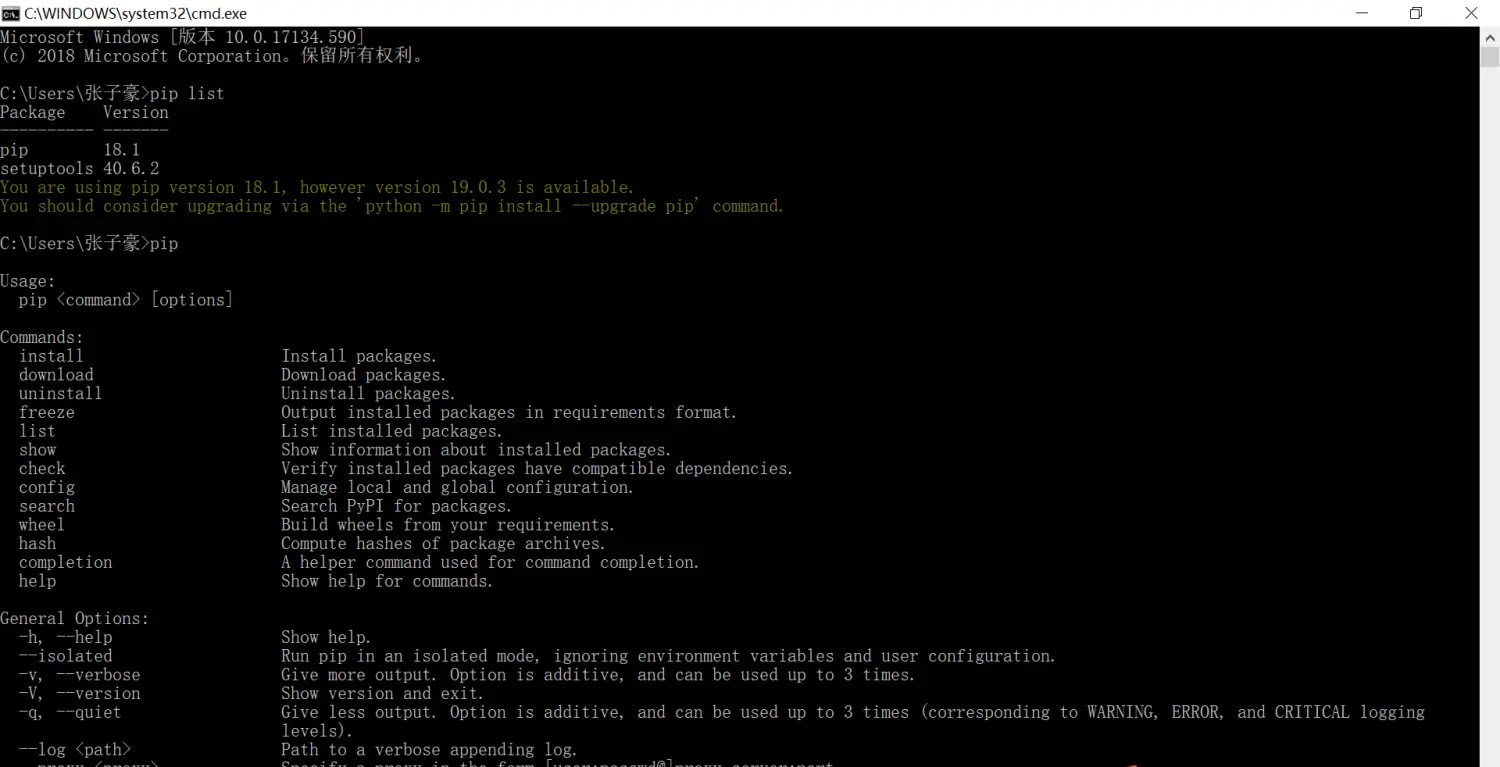This screenshot has width=1500, height=767.
Task: Click 'pip <command> [options]' usage line
Action: click(x=125, y=300)
